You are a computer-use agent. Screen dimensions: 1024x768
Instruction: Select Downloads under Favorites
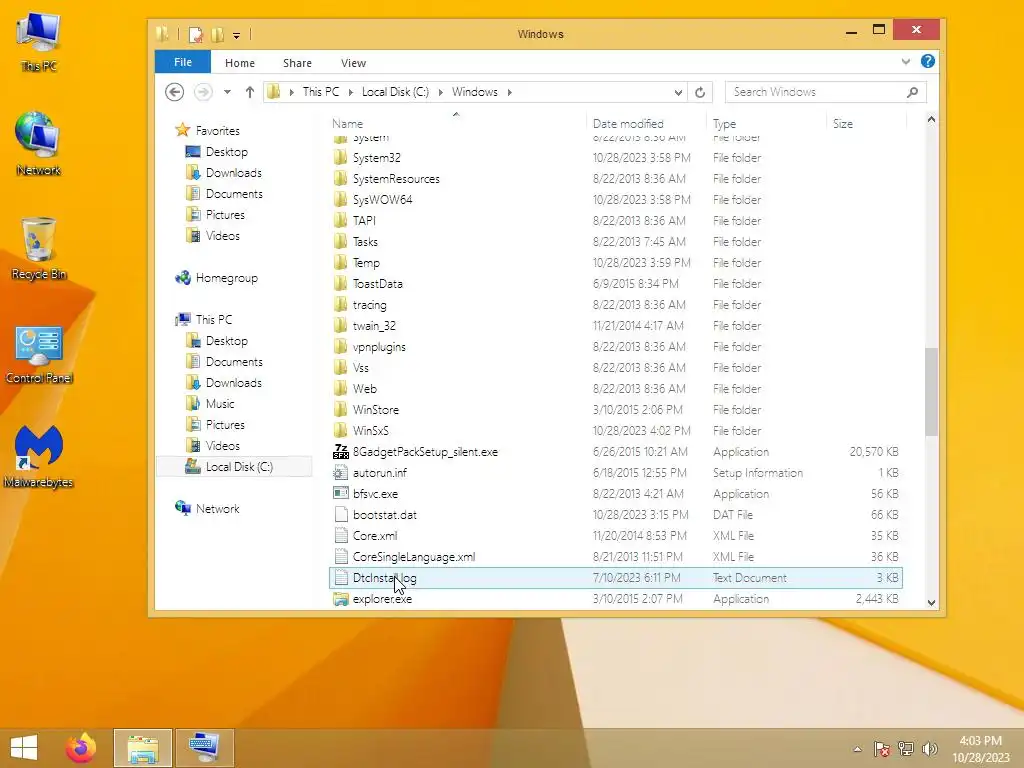[233, 172]
